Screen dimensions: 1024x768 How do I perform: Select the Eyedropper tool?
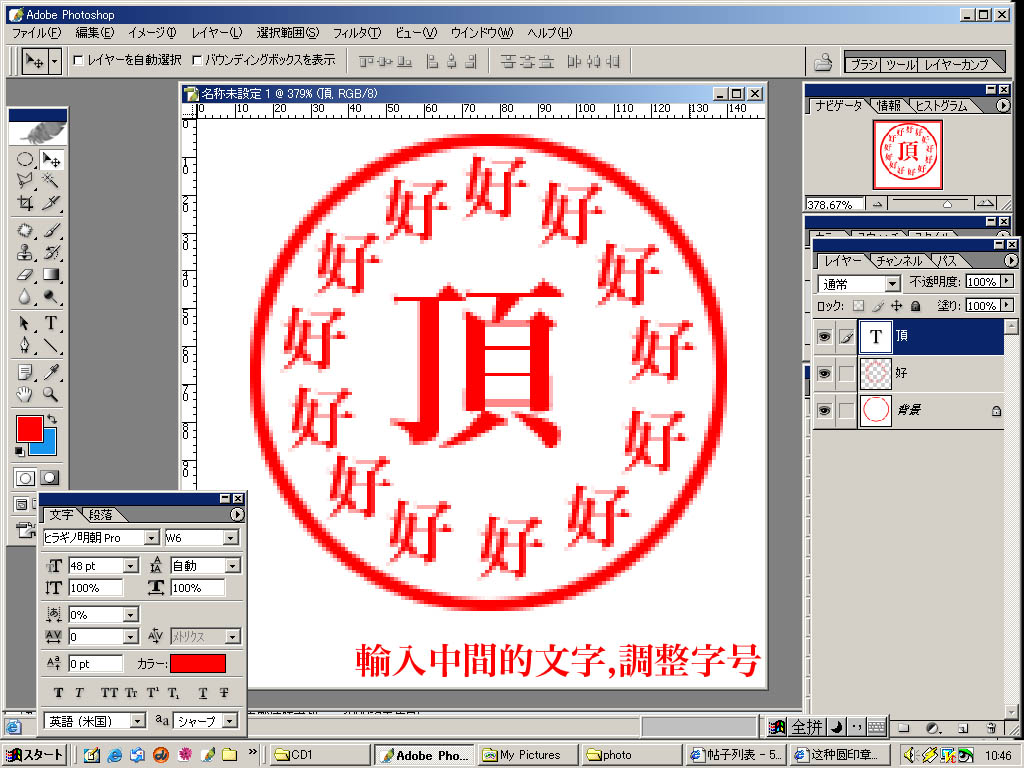coord(51,372)
